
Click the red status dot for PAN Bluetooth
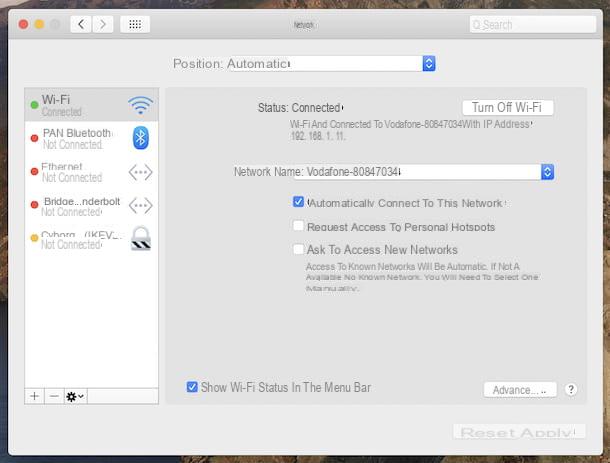tap(34, 138)
